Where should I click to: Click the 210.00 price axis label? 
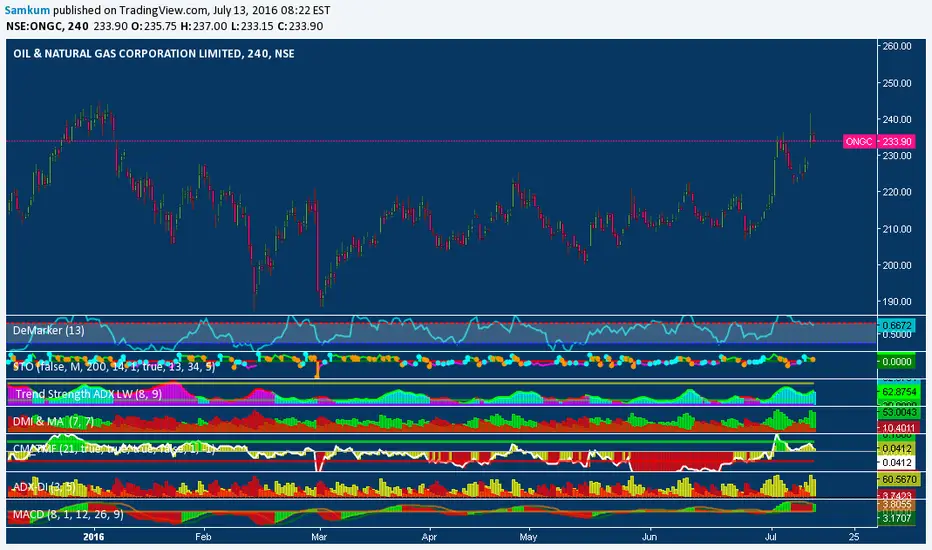click(897, 228)
